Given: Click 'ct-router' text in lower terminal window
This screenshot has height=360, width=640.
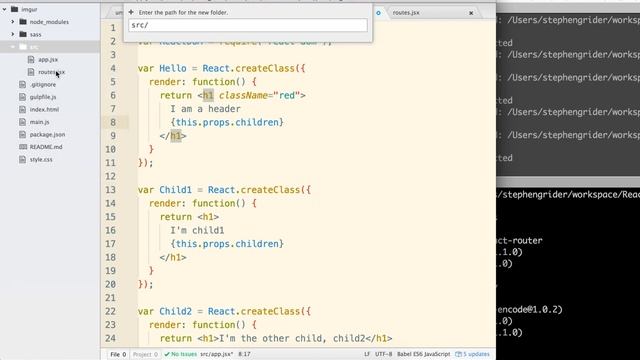Looking at the screenshot, I should click(520, 241).
